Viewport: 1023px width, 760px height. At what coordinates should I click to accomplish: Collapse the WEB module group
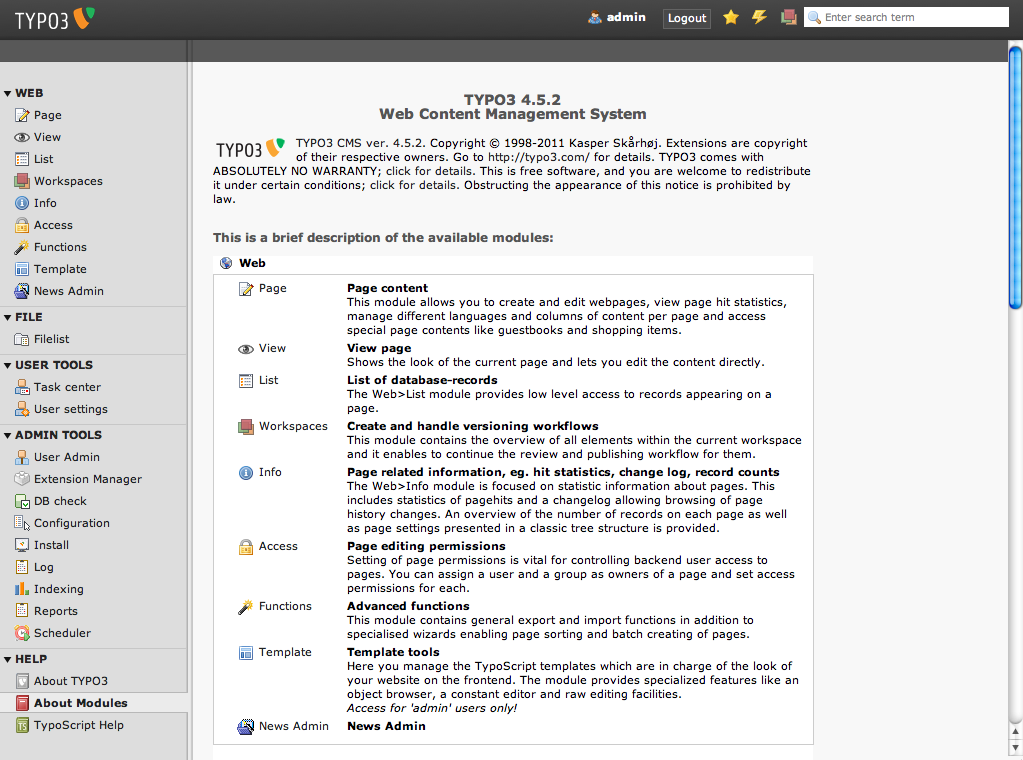click(8, 93)
